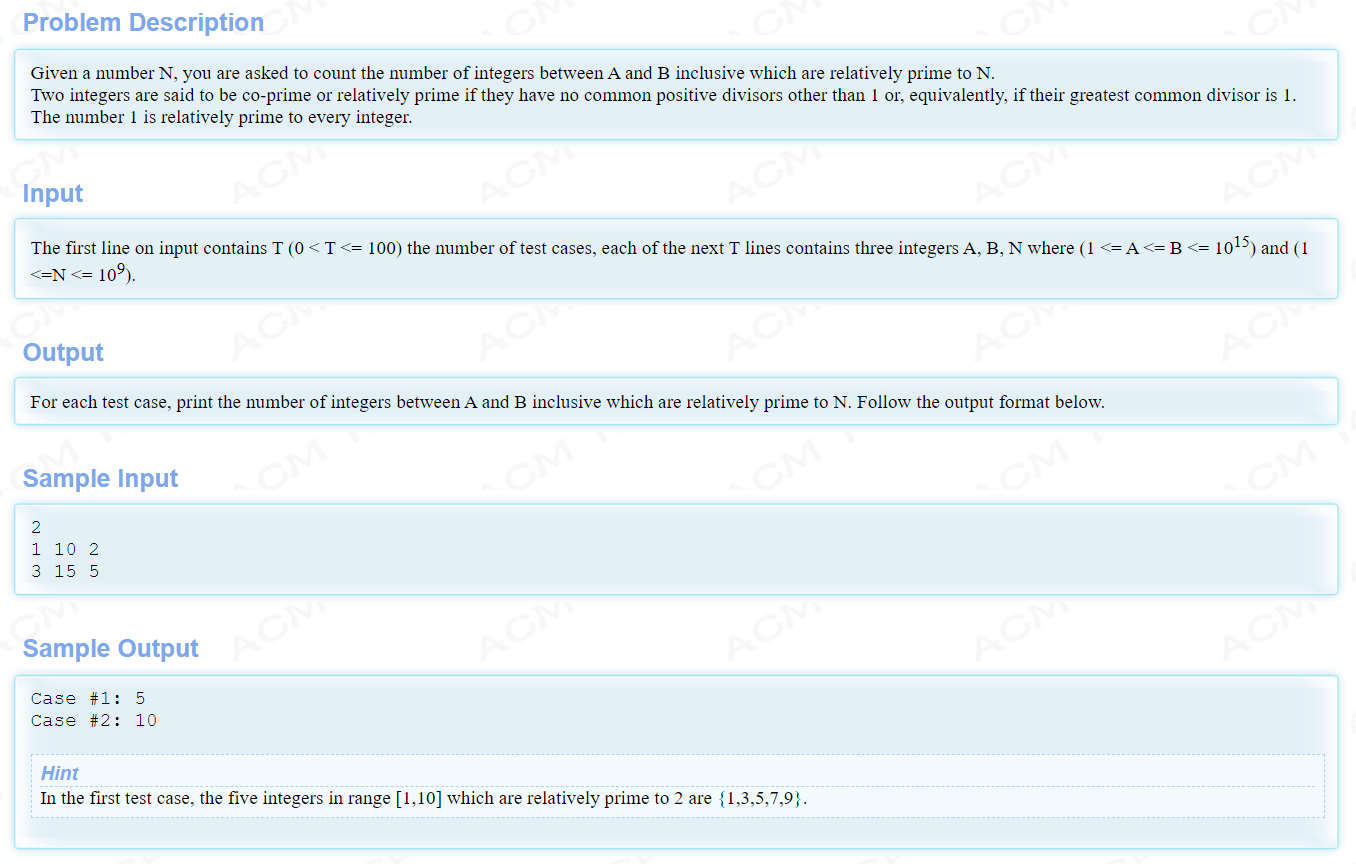This screenshot has width=1356, height=864.
Task: Click the input line starting "The first line on input contains T"
Action: pos(669,247)
